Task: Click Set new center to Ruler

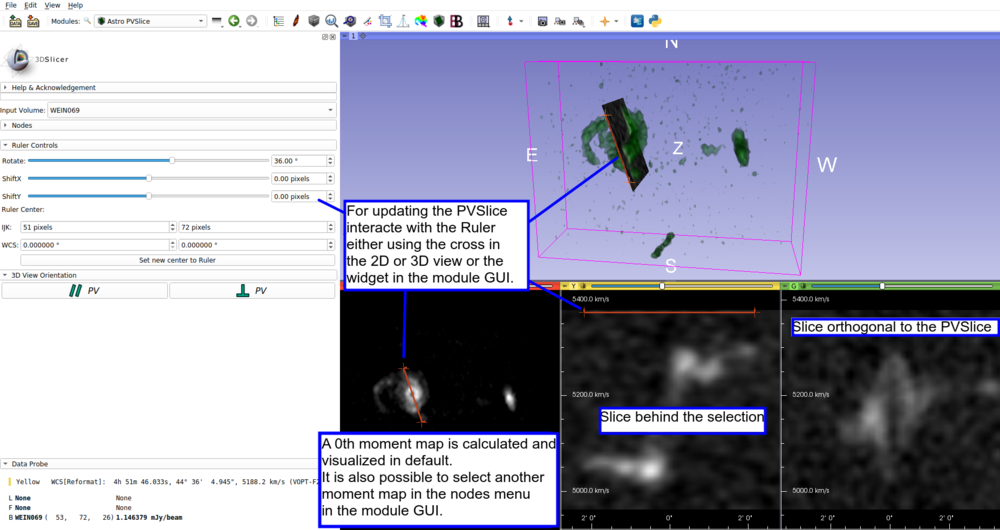Action: [177, 260]
